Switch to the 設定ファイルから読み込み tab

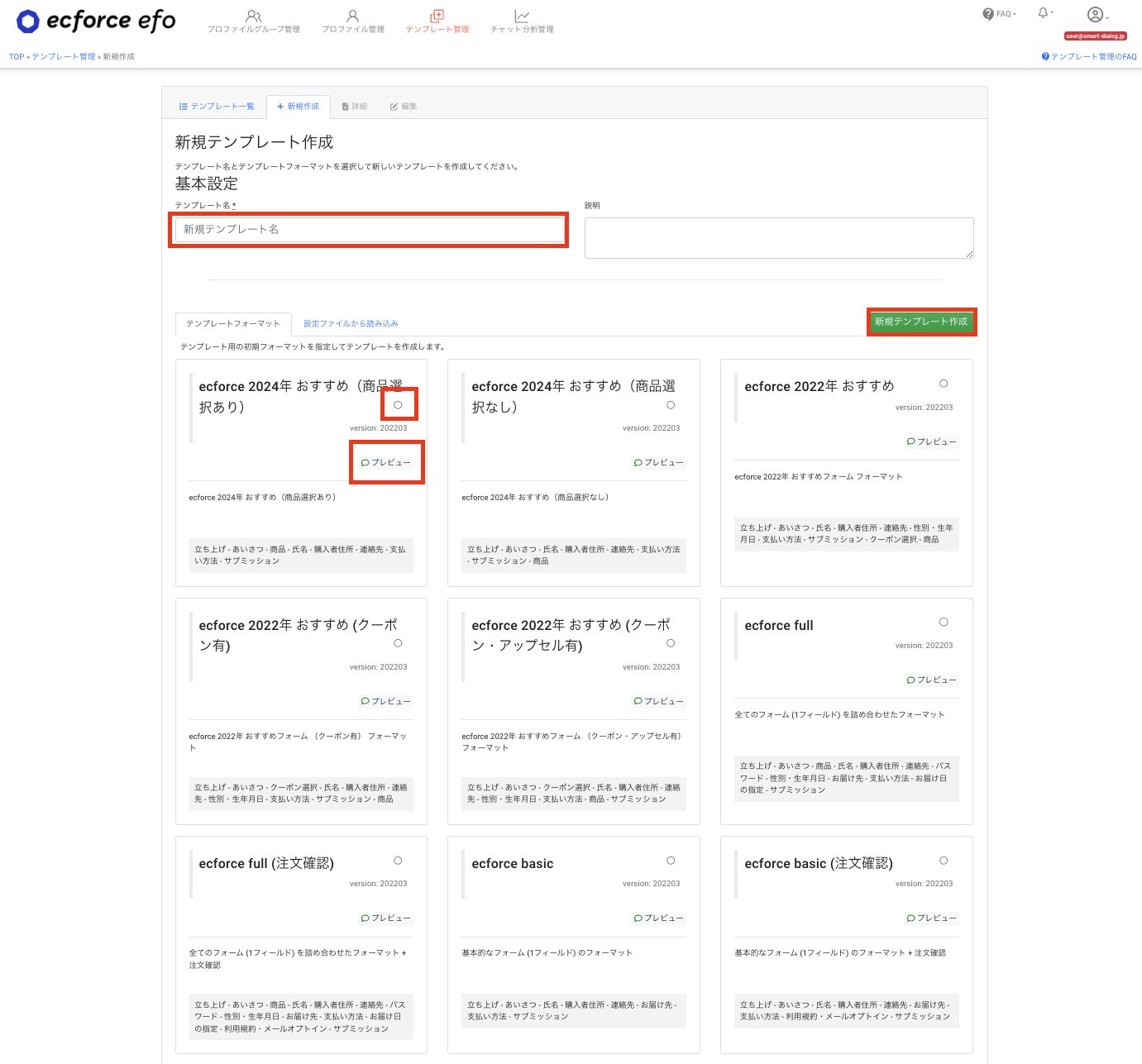point(349,323)
